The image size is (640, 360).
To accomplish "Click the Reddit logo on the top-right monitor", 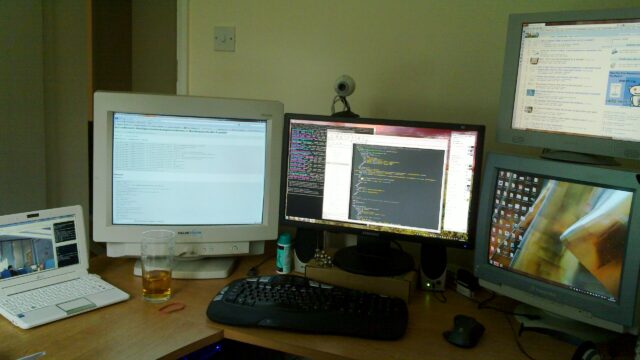I will [532, 34].
